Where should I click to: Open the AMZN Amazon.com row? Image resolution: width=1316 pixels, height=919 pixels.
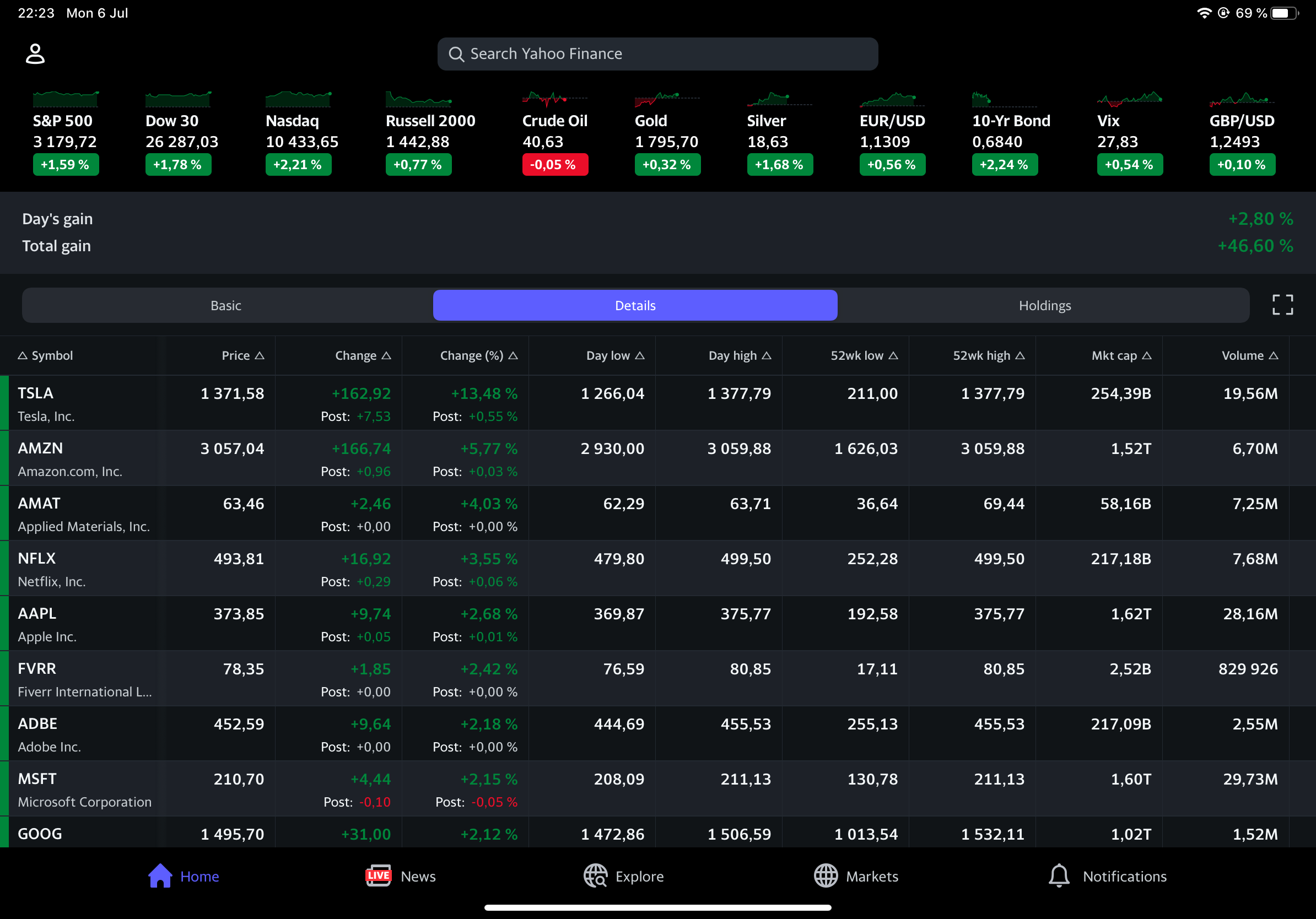click(658, 458)
